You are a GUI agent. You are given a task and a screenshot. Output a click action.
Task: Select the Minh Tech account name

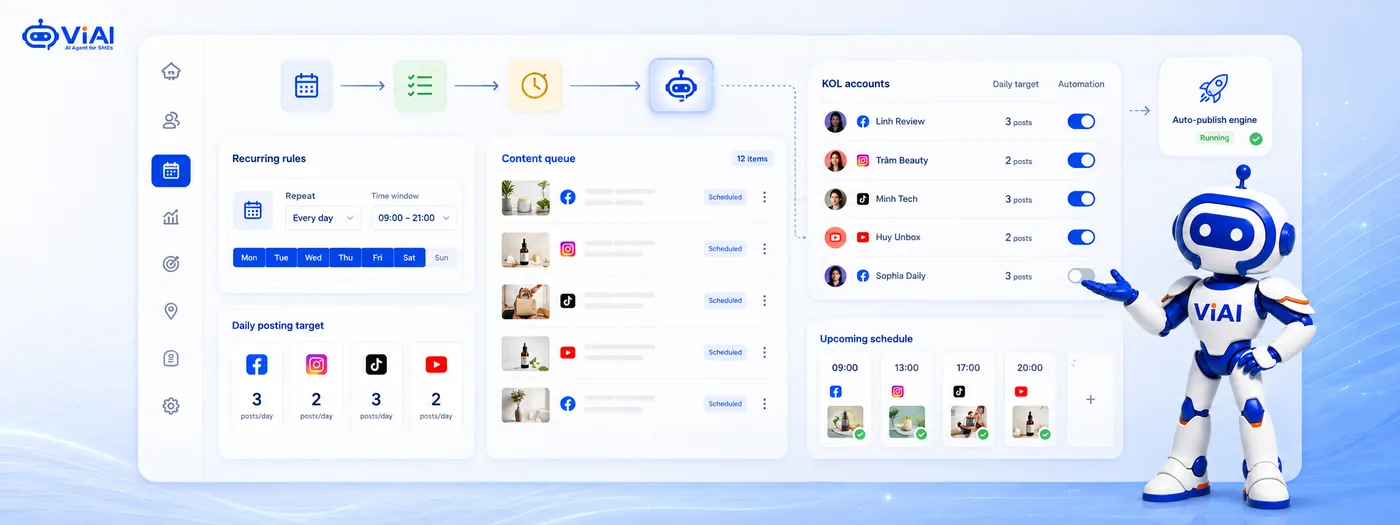[897, 199]
